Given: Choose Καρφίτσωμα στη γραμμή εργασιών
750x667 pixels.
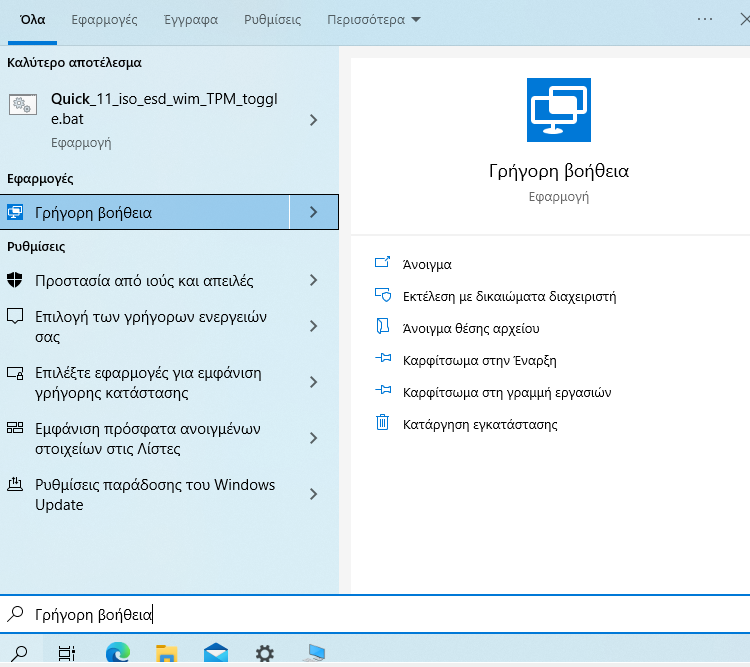Looking at the screenshot, I should coord(507,392).
